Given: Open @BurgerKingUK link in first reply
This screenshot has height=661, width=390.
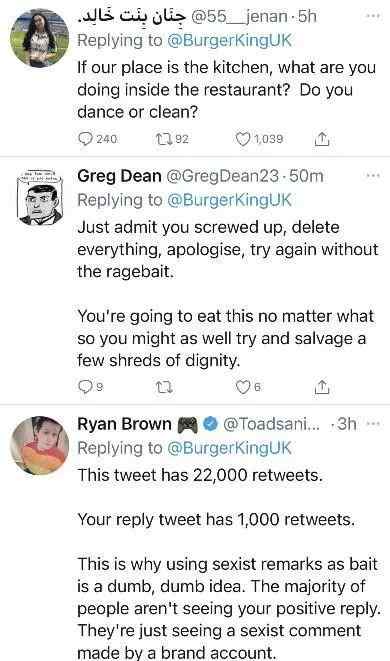Looking at the screenshot, I should coord(229,40).
